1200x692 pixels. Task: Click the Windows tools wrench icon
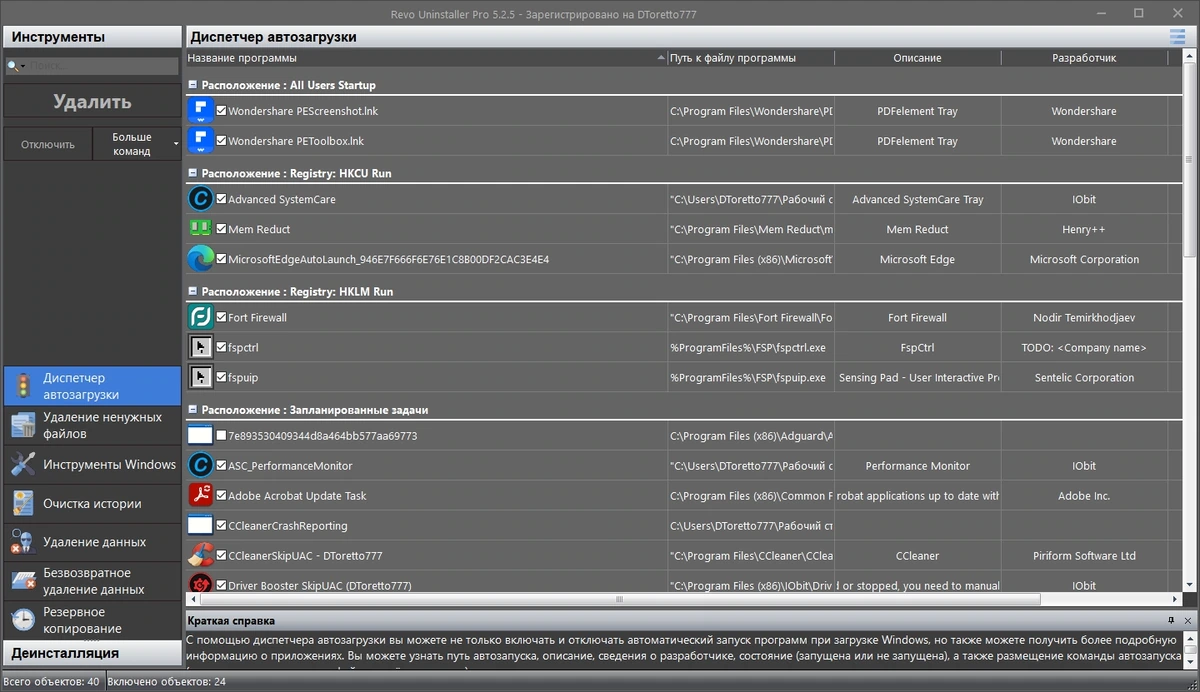pyautogui.click(x=23, y=464)
